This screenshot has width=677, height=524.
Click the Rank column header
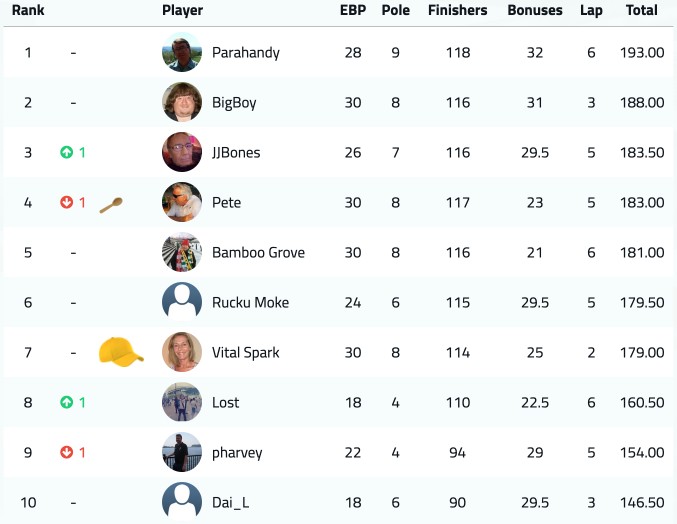click(28, 10)
